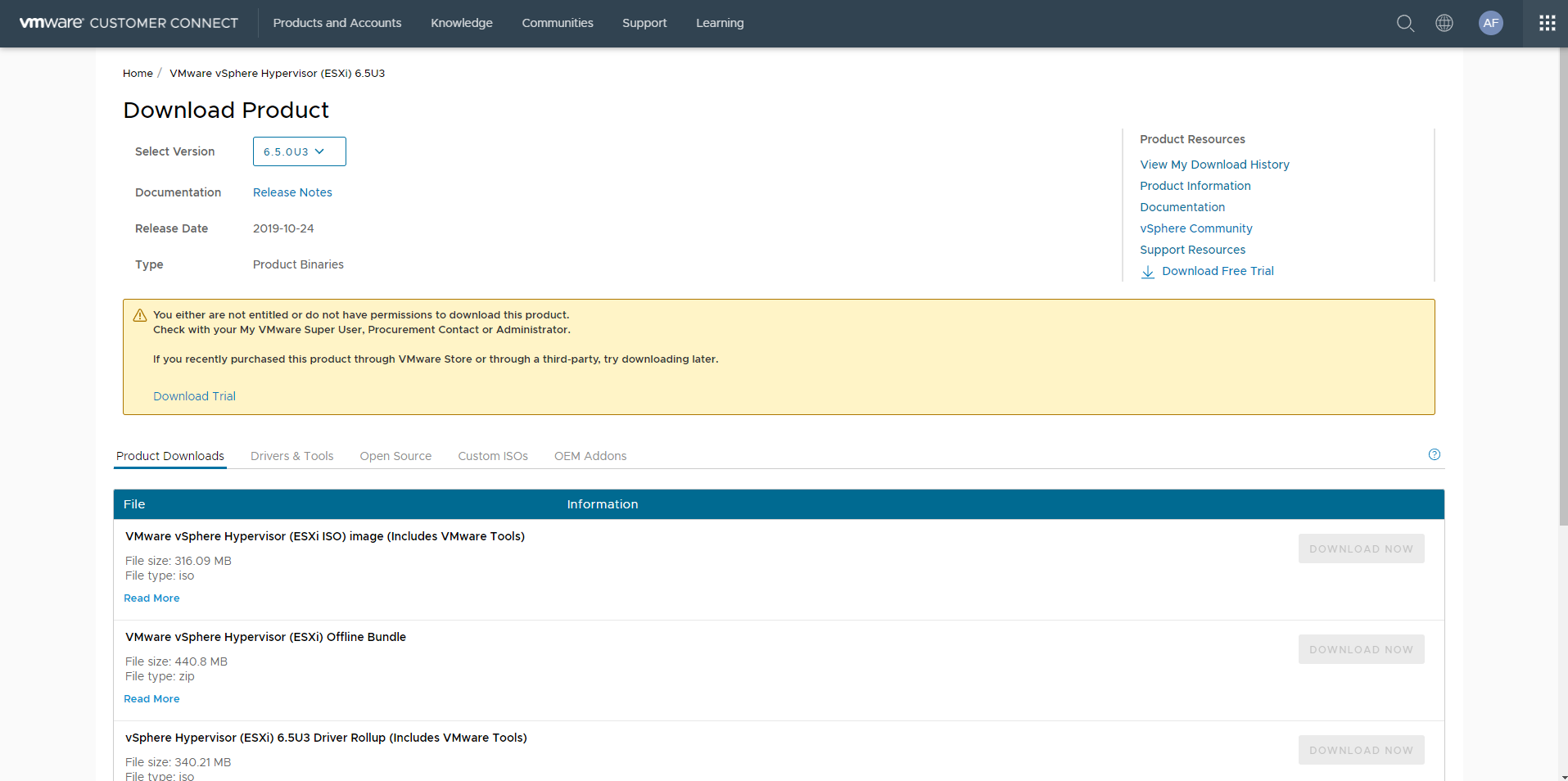The image size is (1568, 781).
Task: Click Download Now for Driver Rollup
Action: tap(1361, 750)
